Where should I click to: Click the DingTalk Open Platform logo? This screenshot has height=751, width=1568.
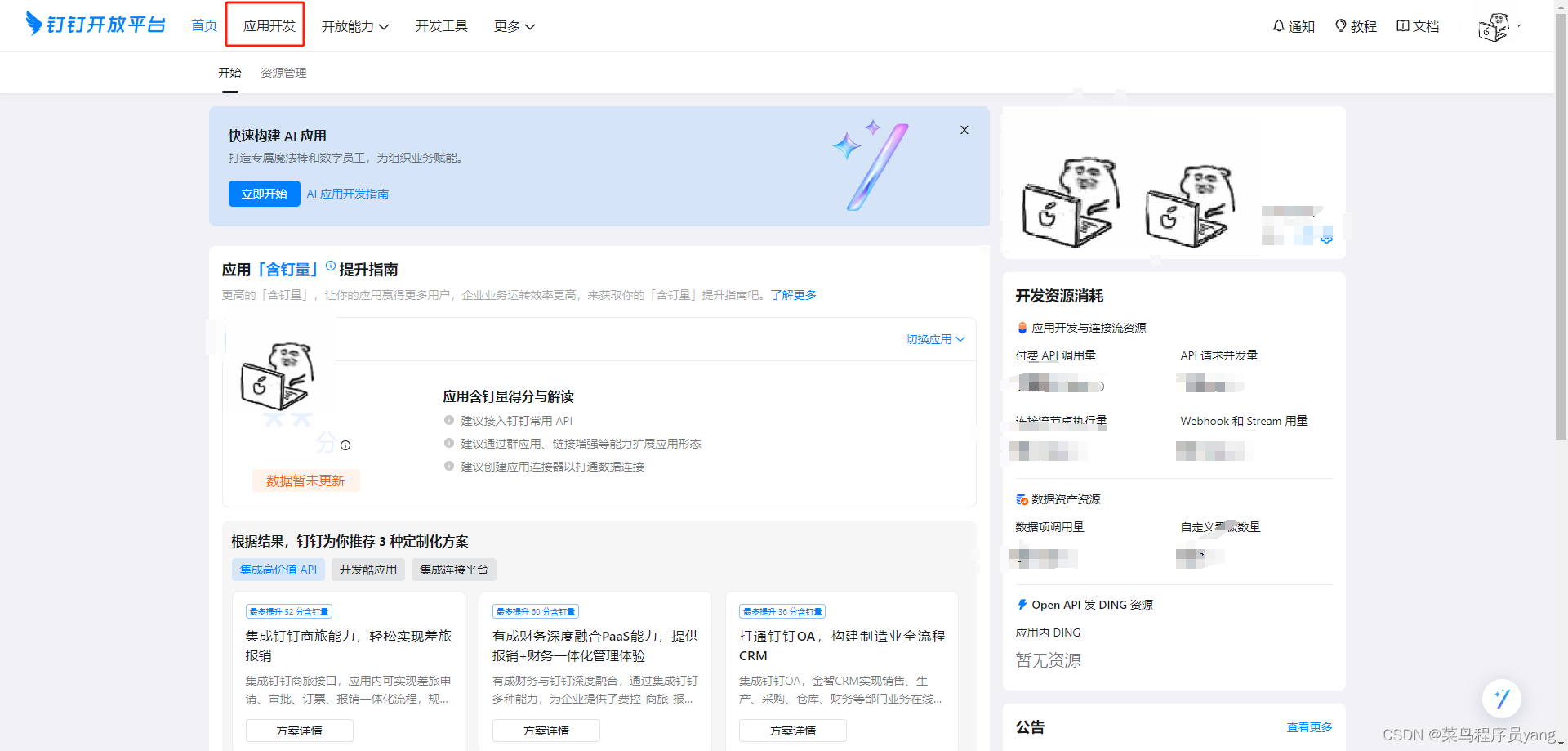[x=96, y=25]
